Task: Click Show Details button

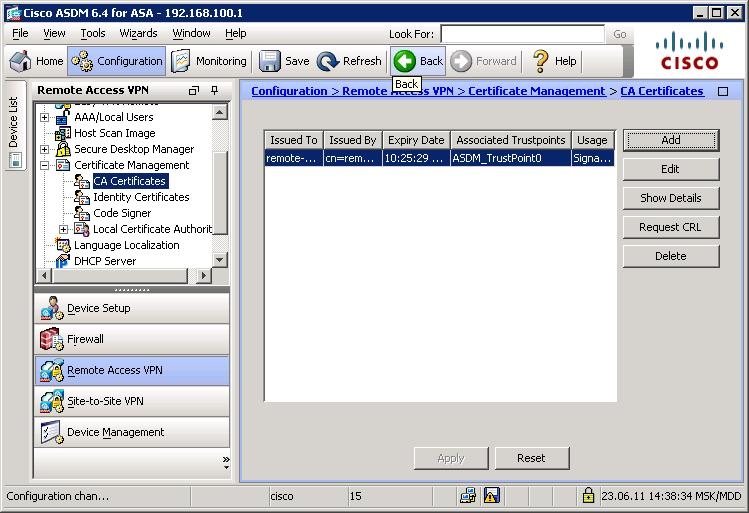Action: [x=671, y=198]
